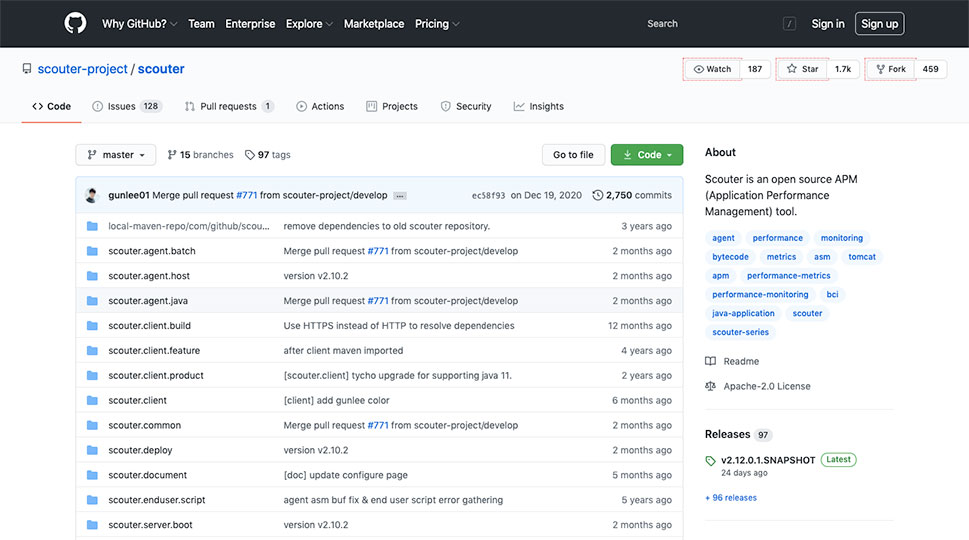Viewport: 969px width, 540px height.
Task: Click the Readme book icon
Action: point(711,361)
